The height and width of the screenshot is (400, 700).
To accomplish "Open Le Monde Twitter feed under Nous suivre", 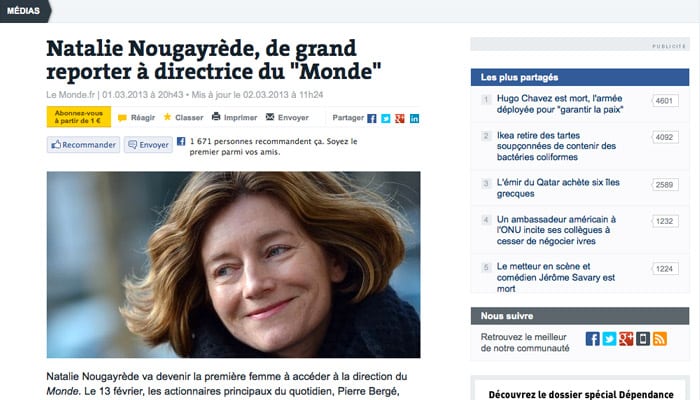I will click(609, 339).
